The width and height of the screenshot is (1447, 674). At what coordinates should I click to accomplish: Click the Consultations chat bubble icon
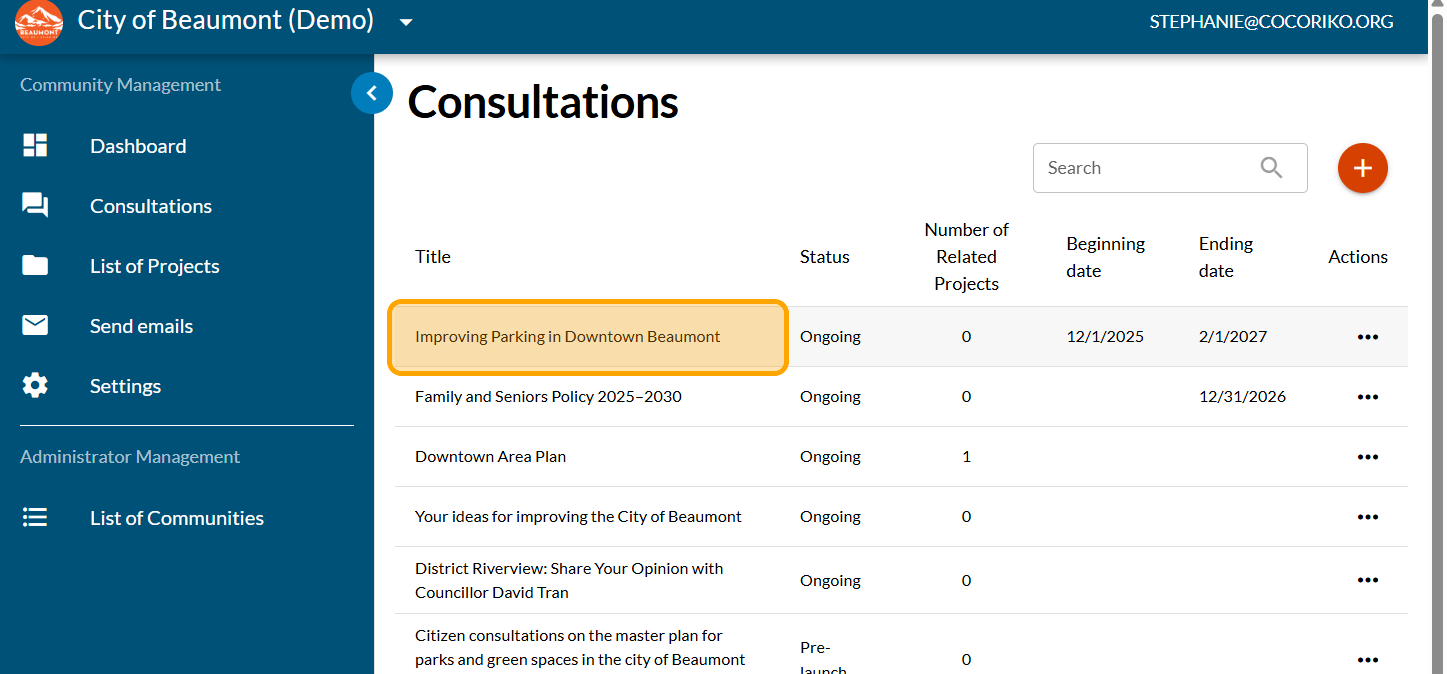coord(35,206)
